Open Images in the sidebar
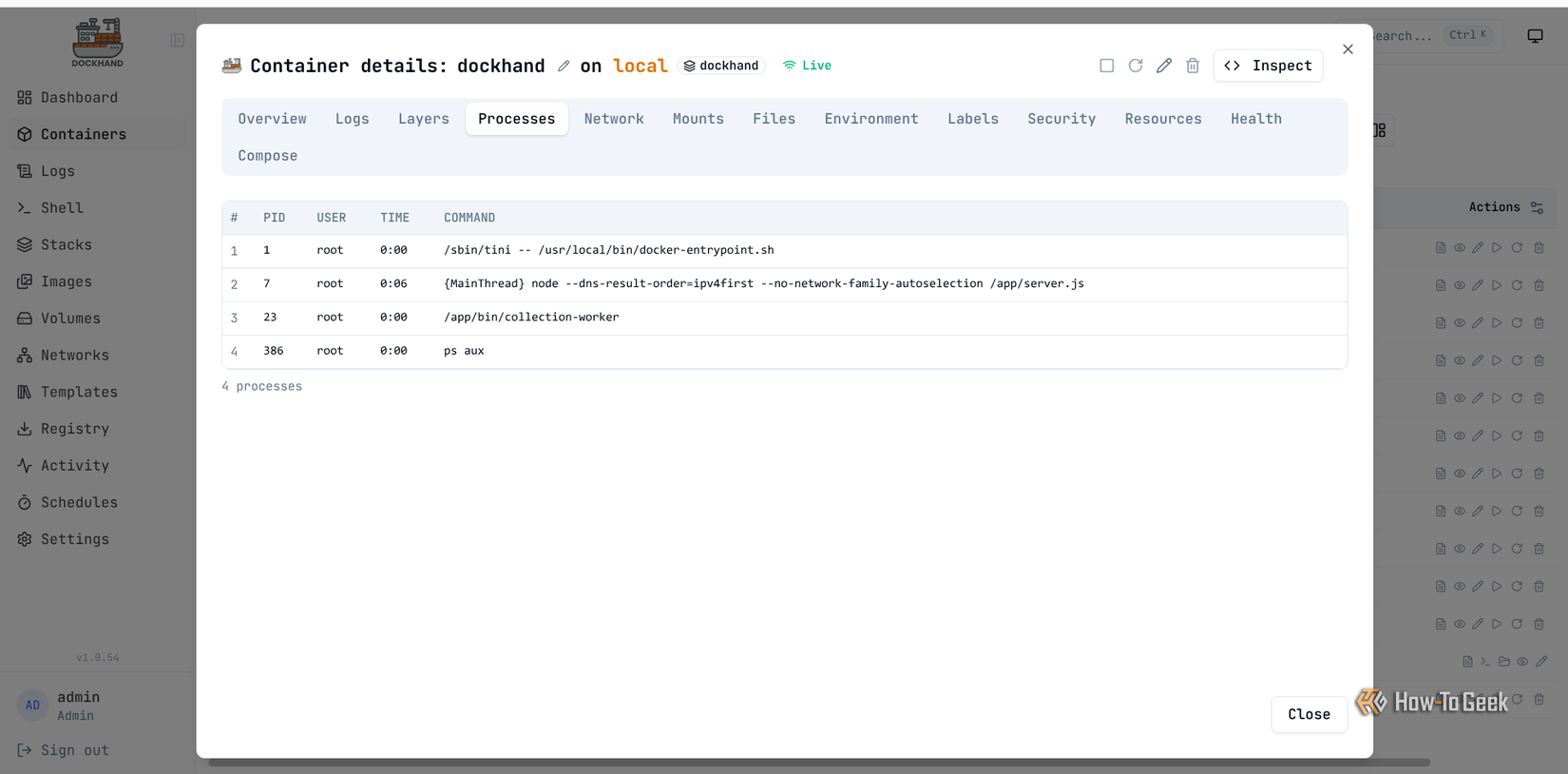This screenshot has width=1568, height=774. click(x=97, y=281)
